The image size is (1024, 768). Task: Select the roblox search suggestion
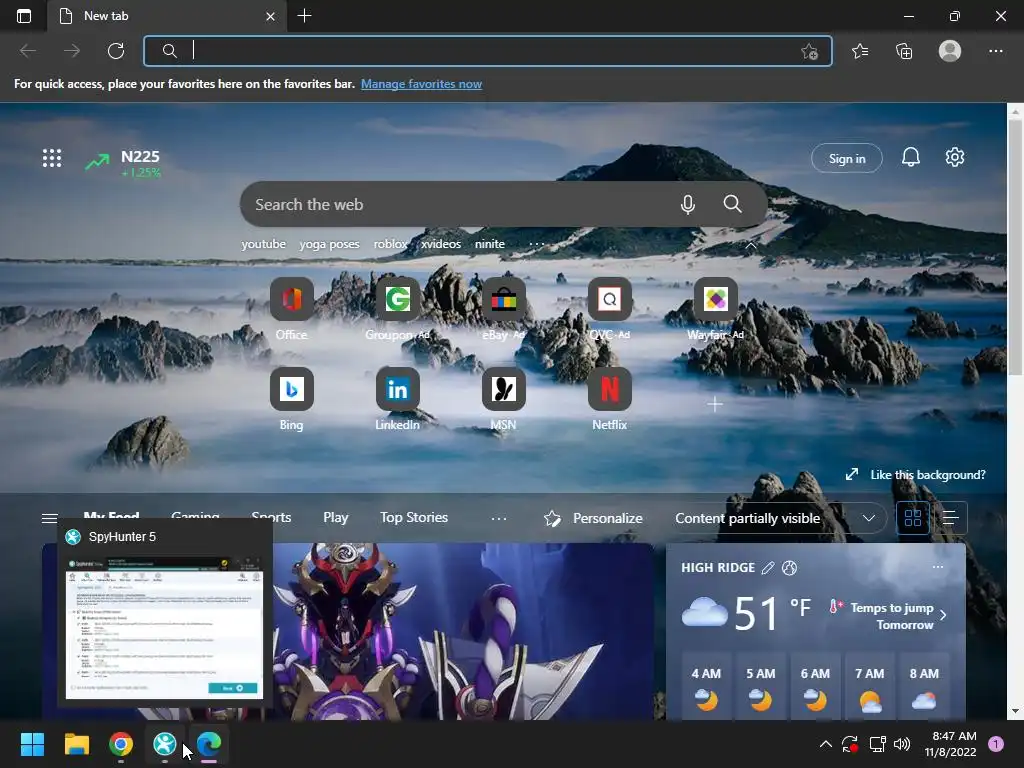(390, 244)
